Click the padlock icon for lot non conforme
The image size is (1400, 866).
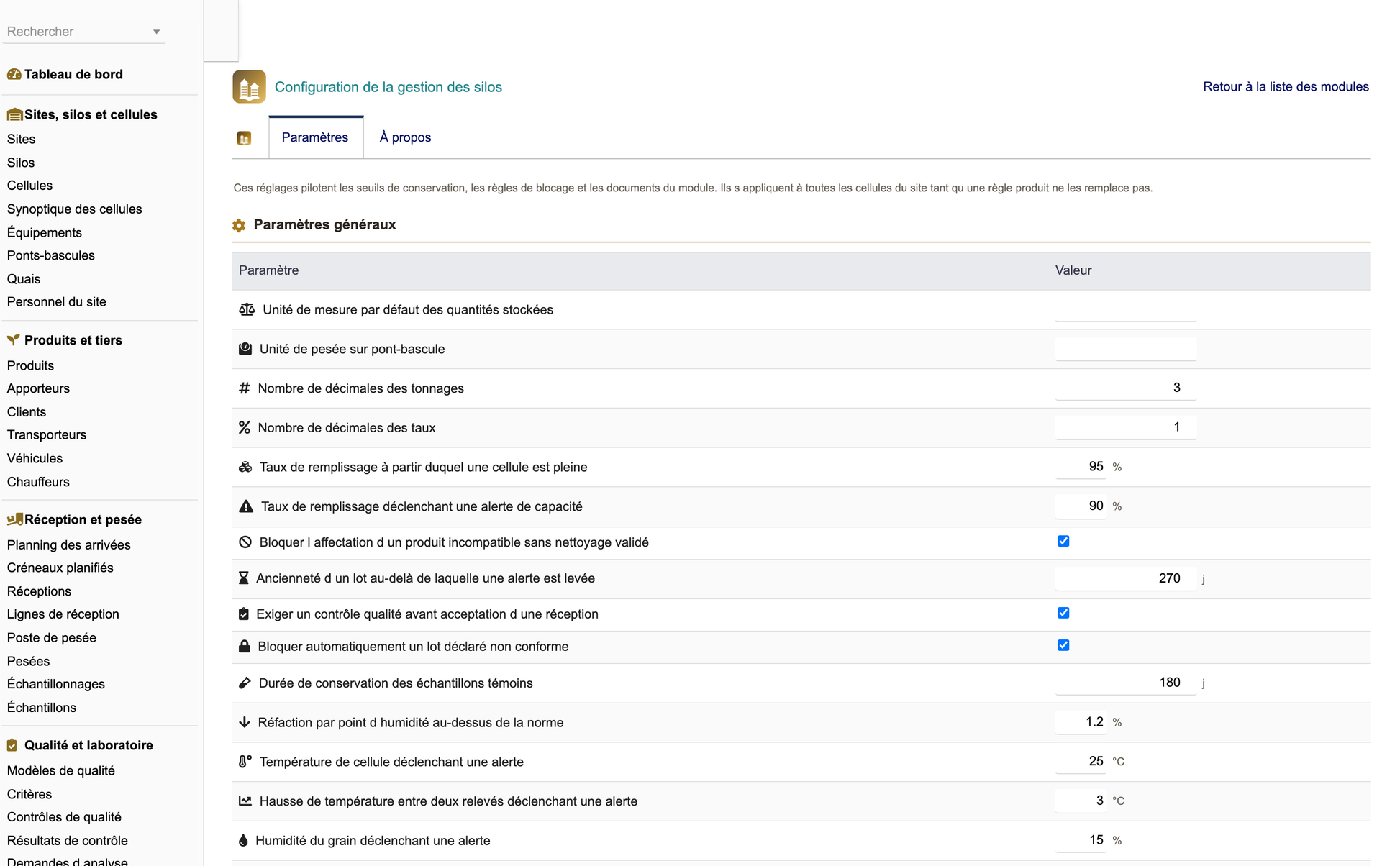[245, 646]
